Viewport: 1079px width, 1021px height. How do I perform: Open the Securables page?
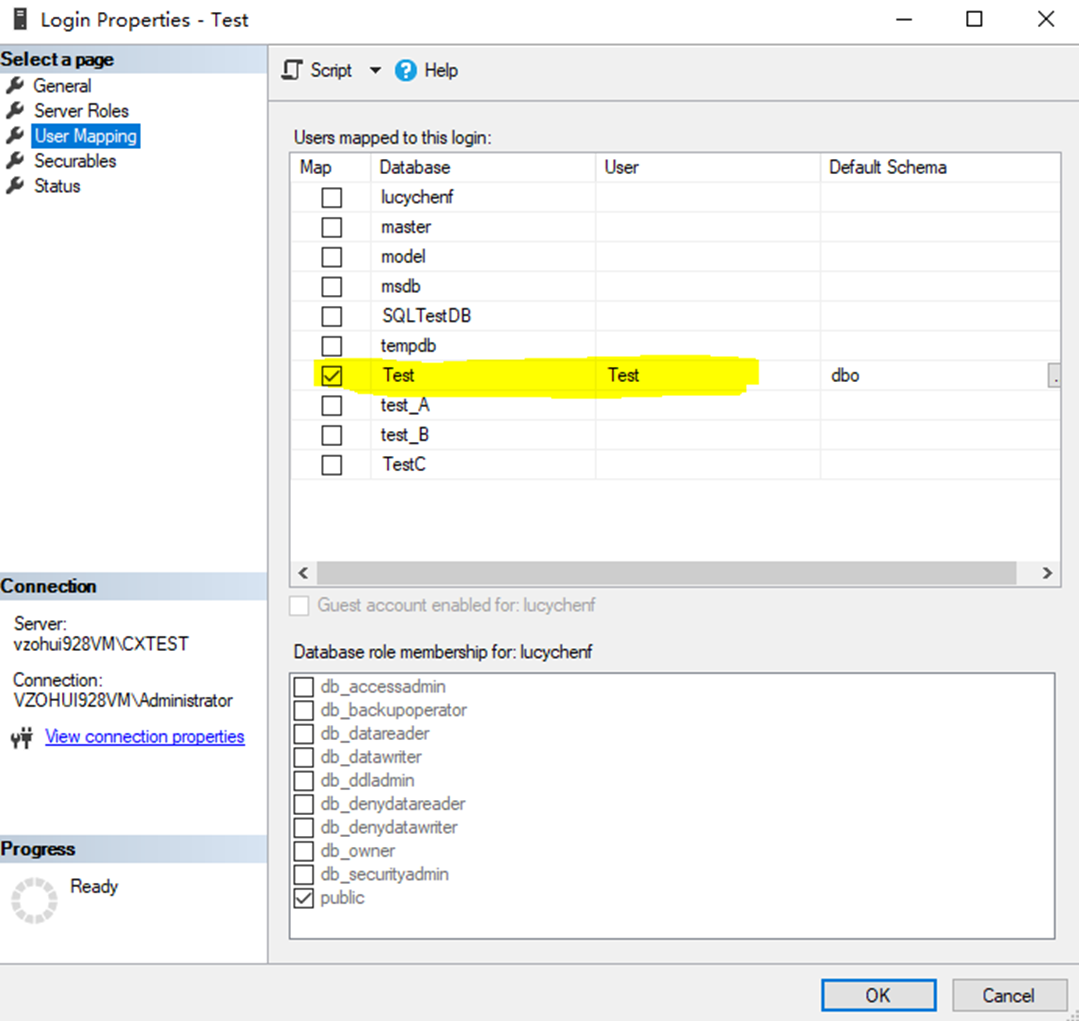click(x=75, y=161)
